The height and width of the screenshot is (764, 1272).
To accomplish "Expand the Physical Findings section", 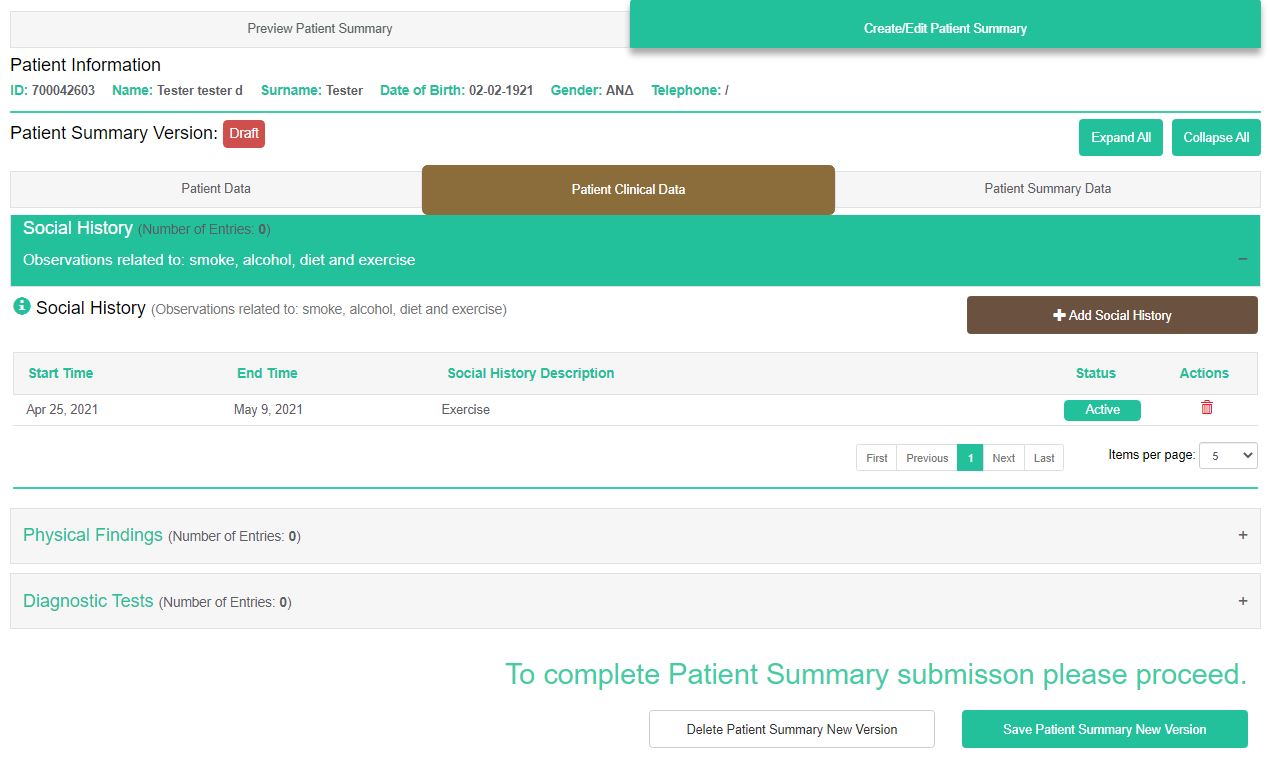I will coord(1242,535).
